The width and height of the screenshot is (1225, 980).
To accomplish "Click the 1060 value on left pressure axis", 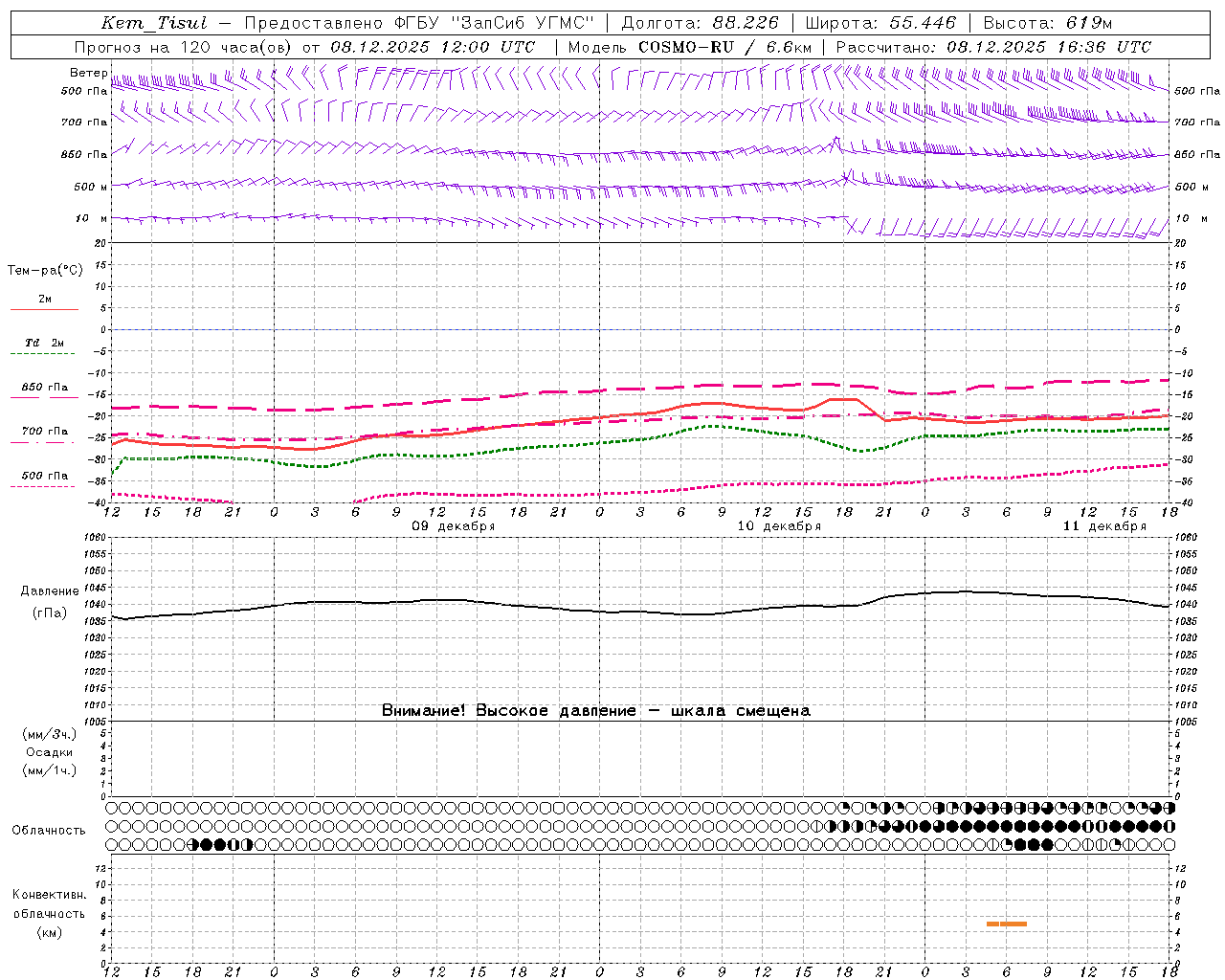I will 95,538.
